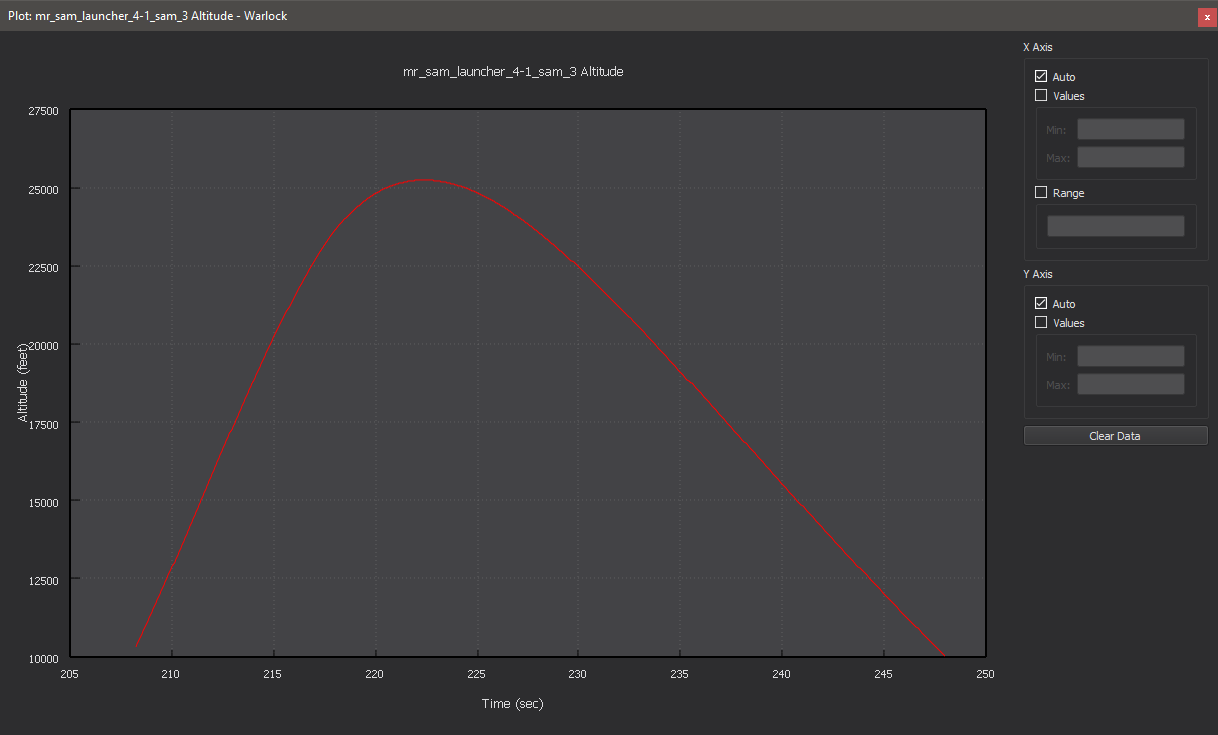This screenshot has height=735, width=1218.
Task: Click the 17500 Y-axis tick label
Action: 42,424
